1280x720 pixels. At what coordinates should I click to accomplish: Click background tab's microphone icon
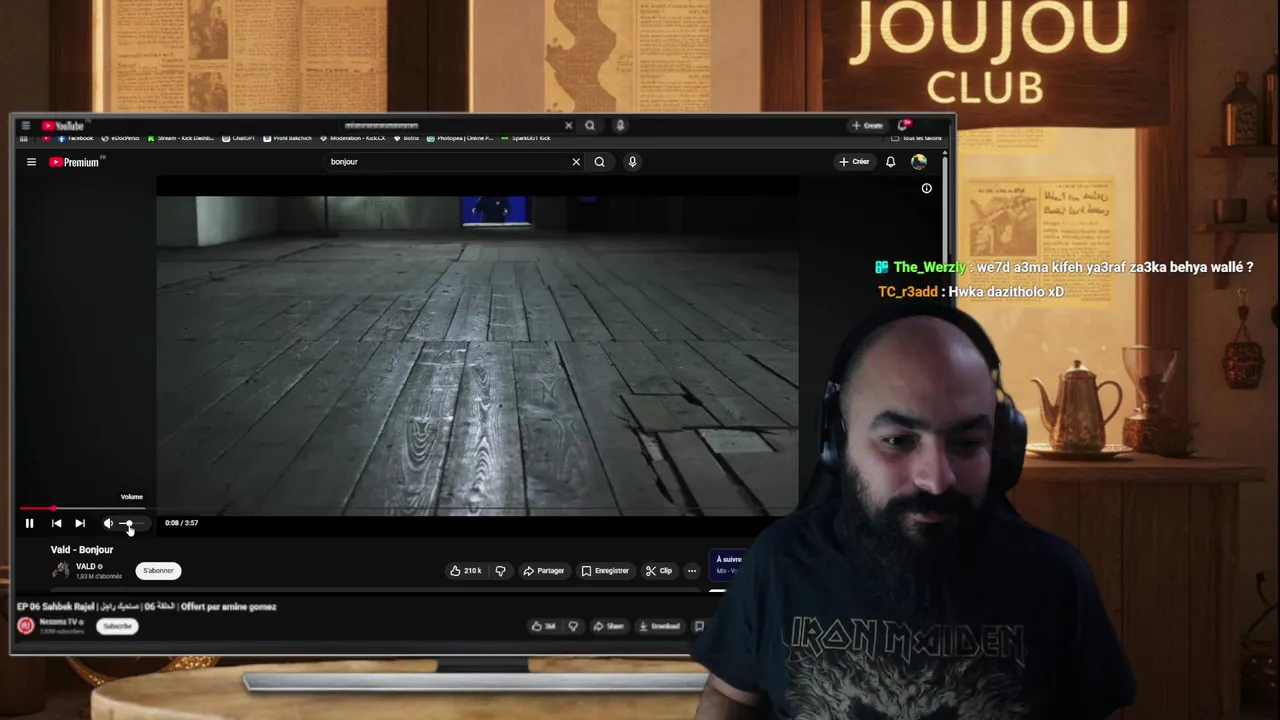[620, 126]
